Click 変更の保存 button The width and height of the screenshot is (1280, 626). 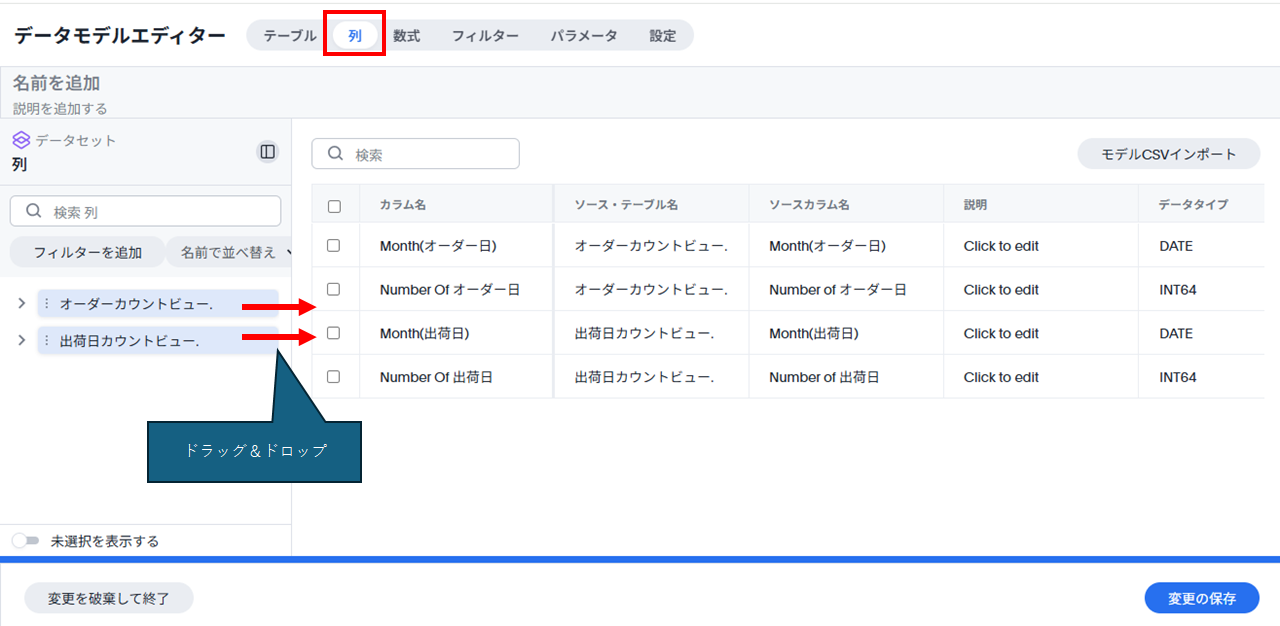tap(1202, 598)
